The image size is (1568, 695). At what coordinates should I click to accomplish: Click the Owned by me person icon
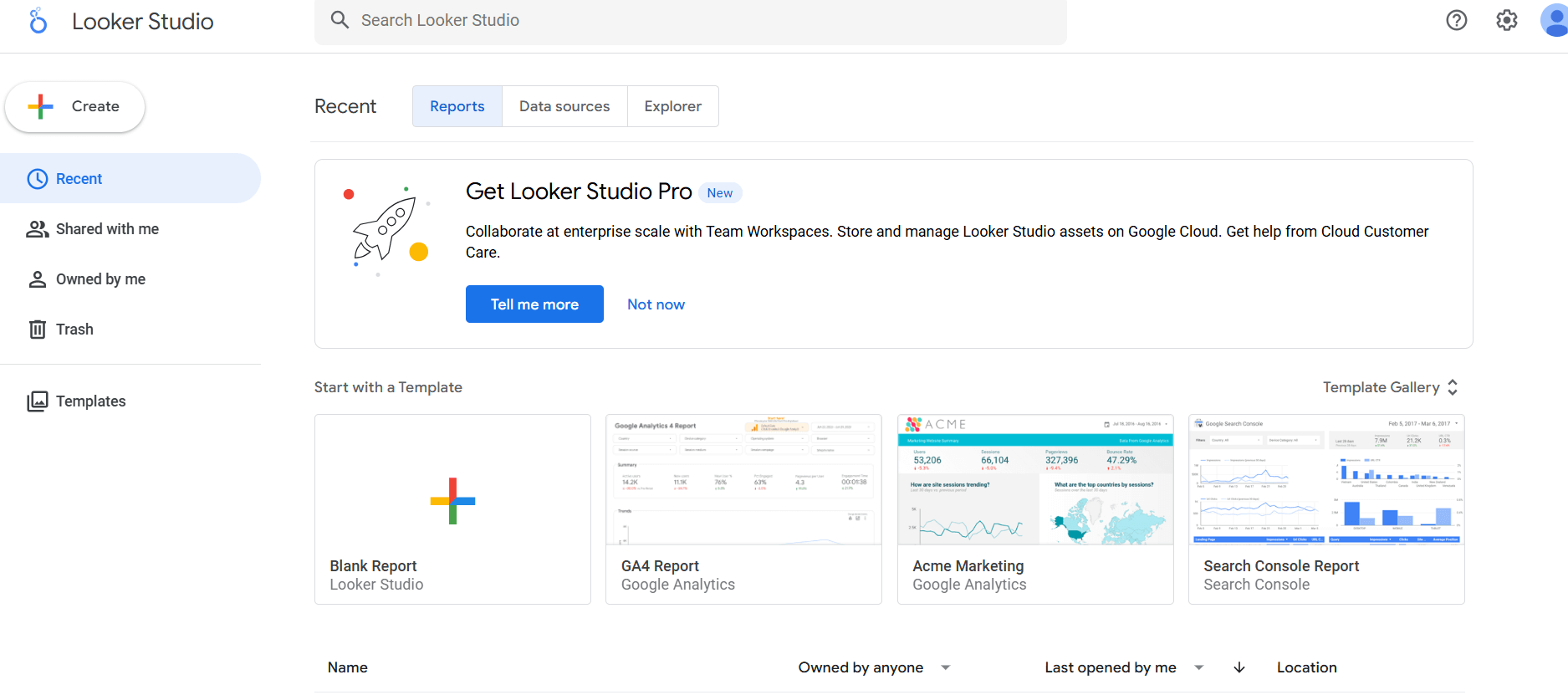tap(38, 279)
